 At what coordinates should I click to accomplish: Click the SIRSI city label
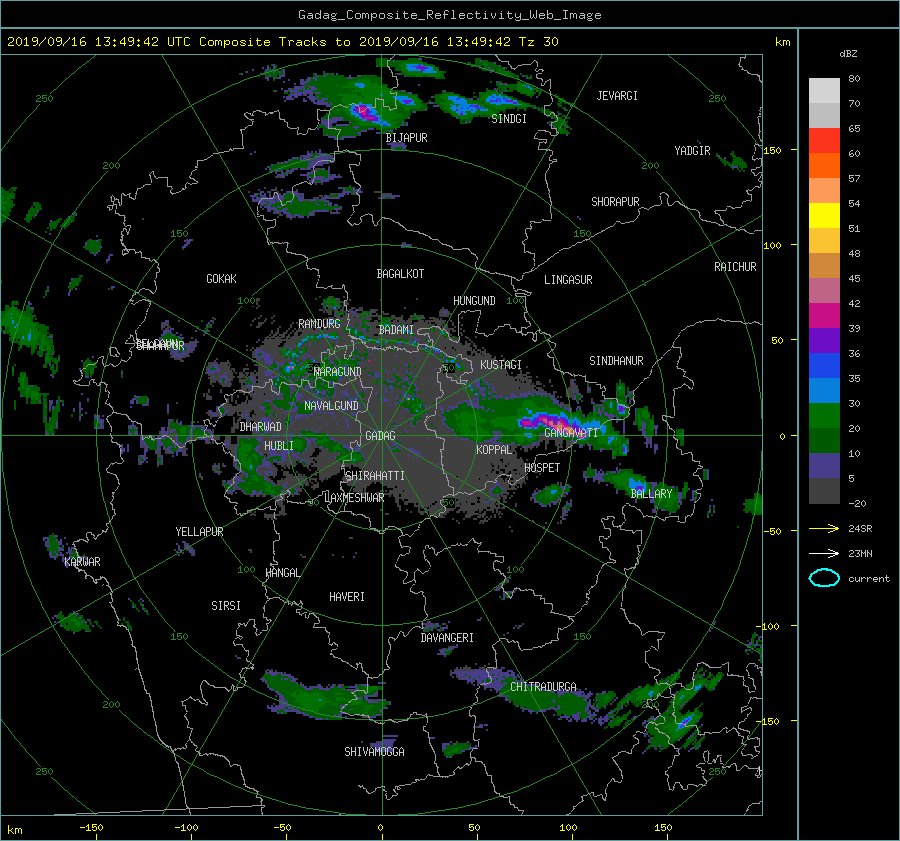point(226,606)
